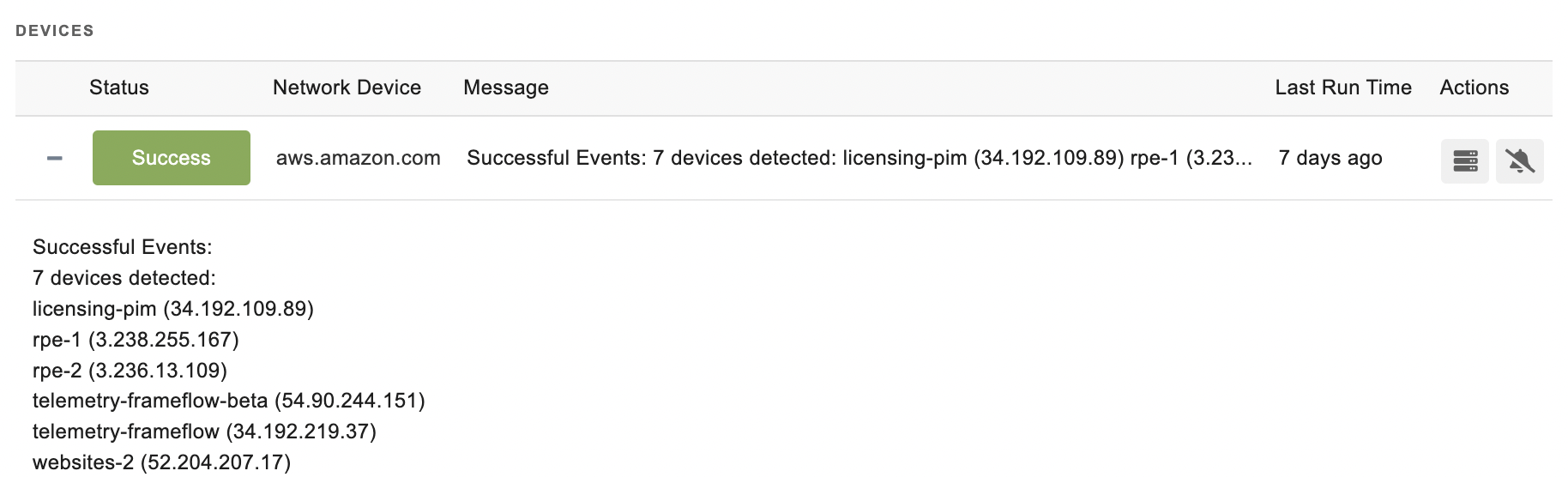
Task: Sort by the Status column header
Action: [x=119, y=88]
